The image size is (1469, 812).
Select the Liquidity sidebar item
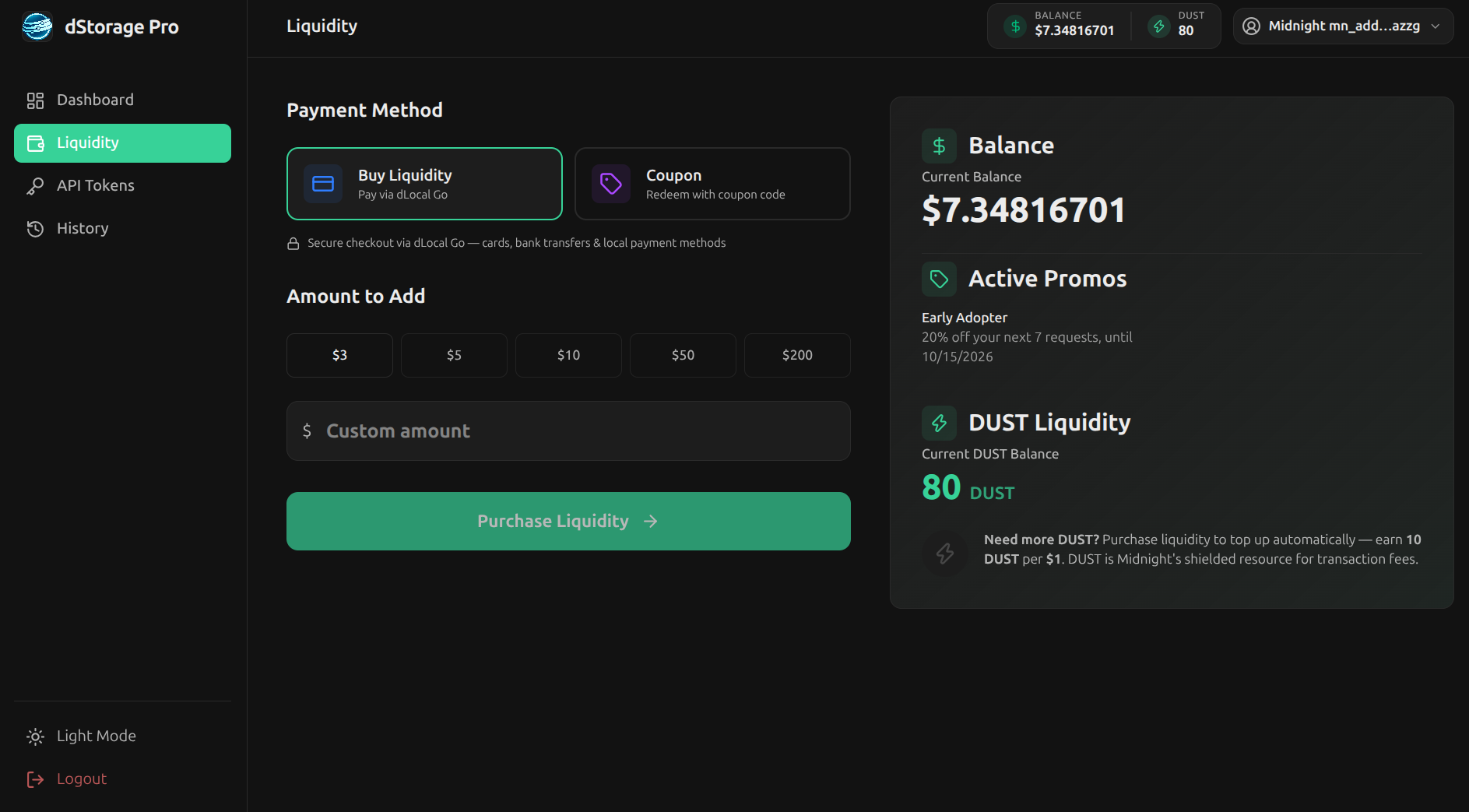pos(122,143)
